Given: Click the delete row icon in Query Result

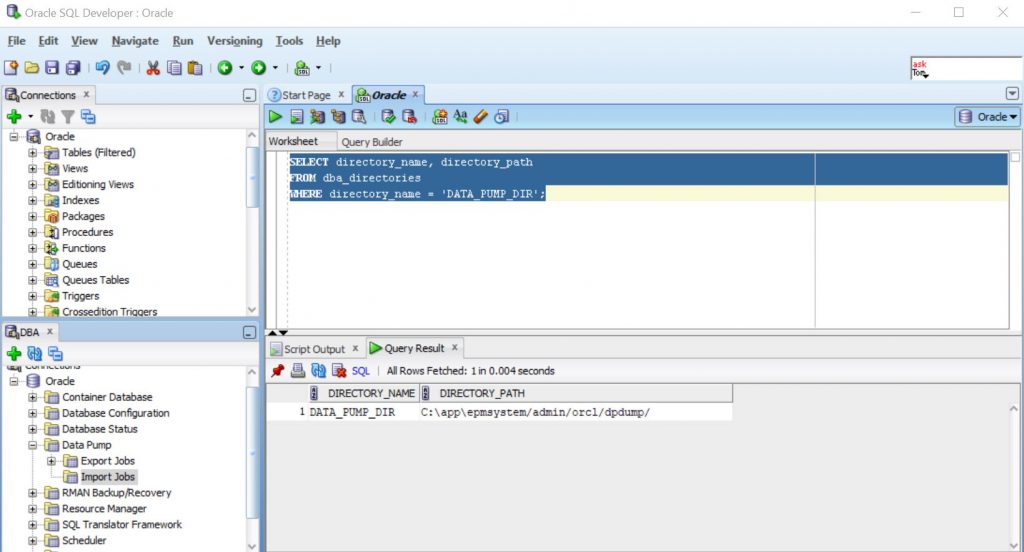Looking at the screenshot, I should [x=339, y=370].
